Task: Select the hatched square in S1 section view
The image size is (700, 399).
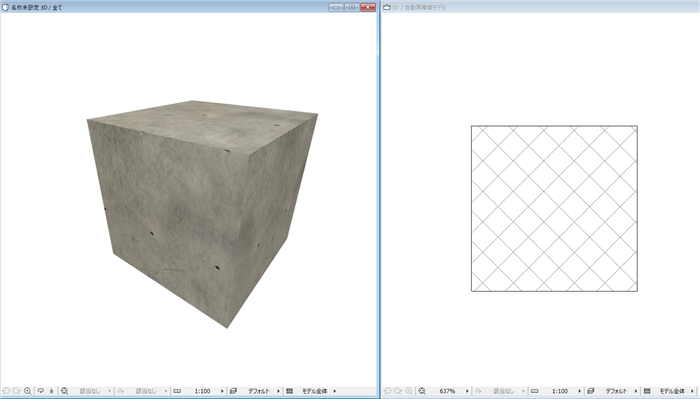Action: [x=554, y=208]
